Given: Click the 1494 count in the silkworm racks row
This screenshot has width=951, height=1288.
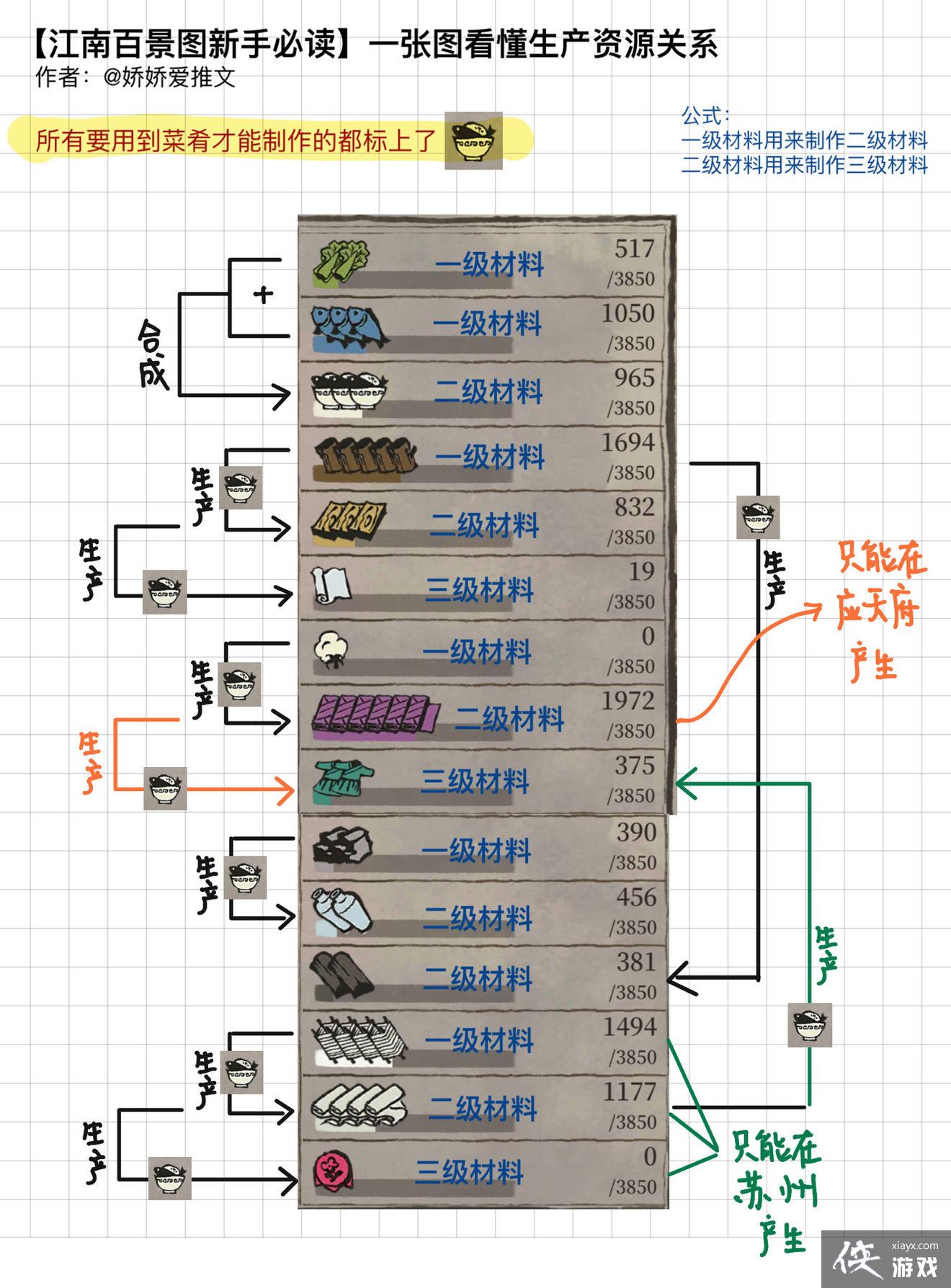Looking at the screenshot, I should pos(630,1027).
